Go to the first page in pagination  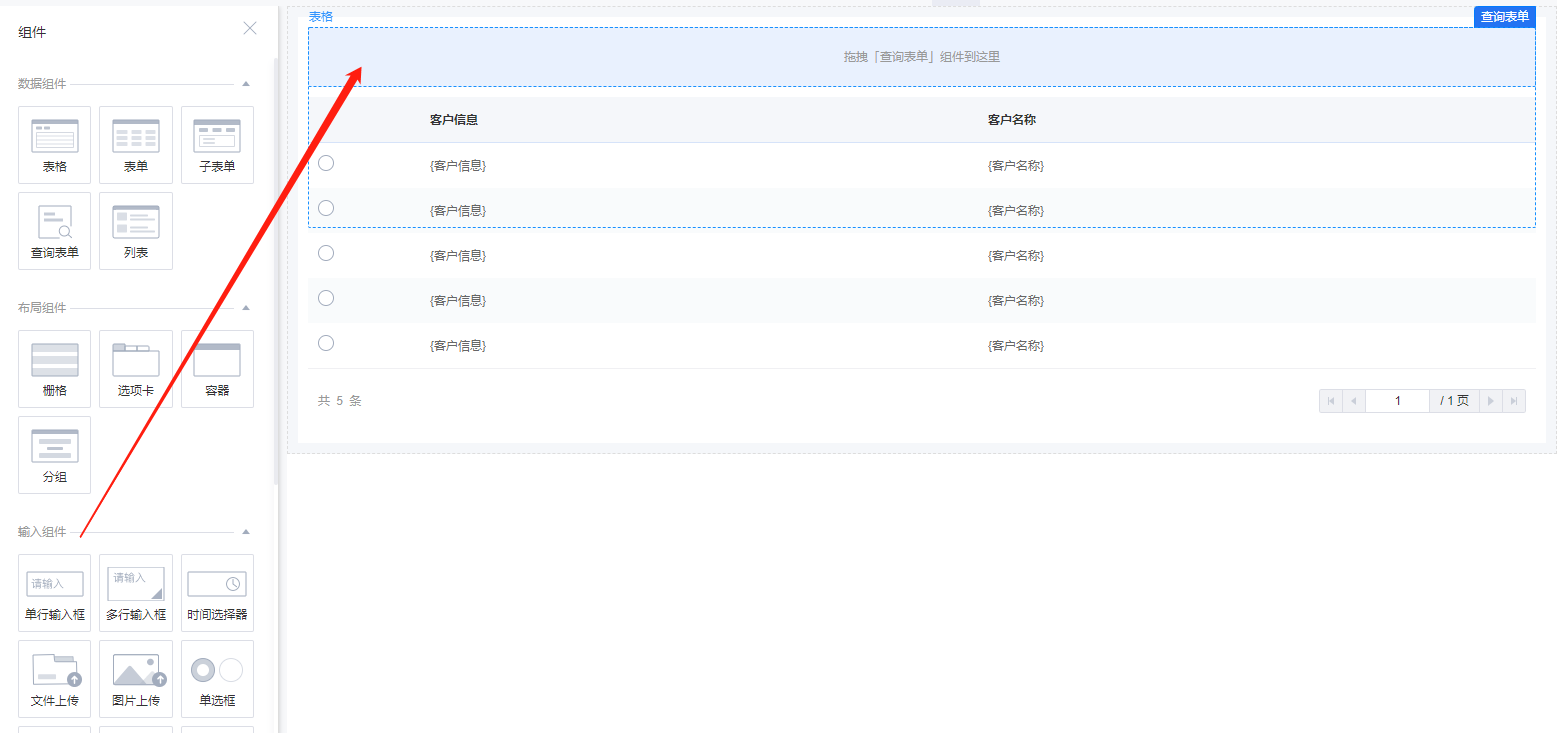pos(1331,401)
